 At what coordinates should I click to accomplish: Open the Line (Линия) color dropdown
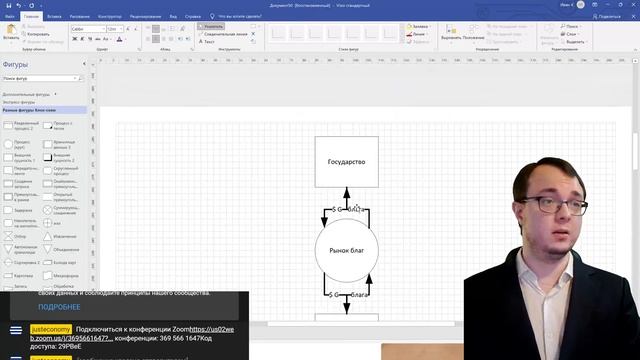click(x=417, y=34)
